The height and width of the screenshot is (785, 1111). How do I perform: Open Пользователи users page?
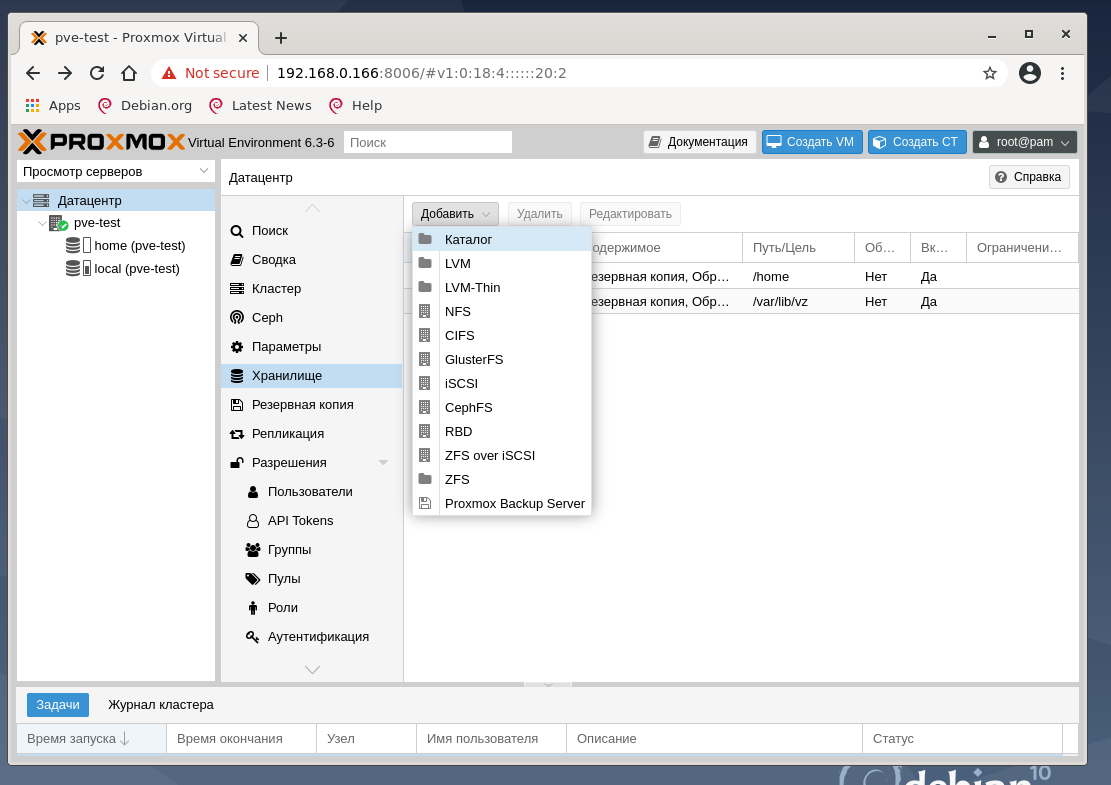click(312, 492)
